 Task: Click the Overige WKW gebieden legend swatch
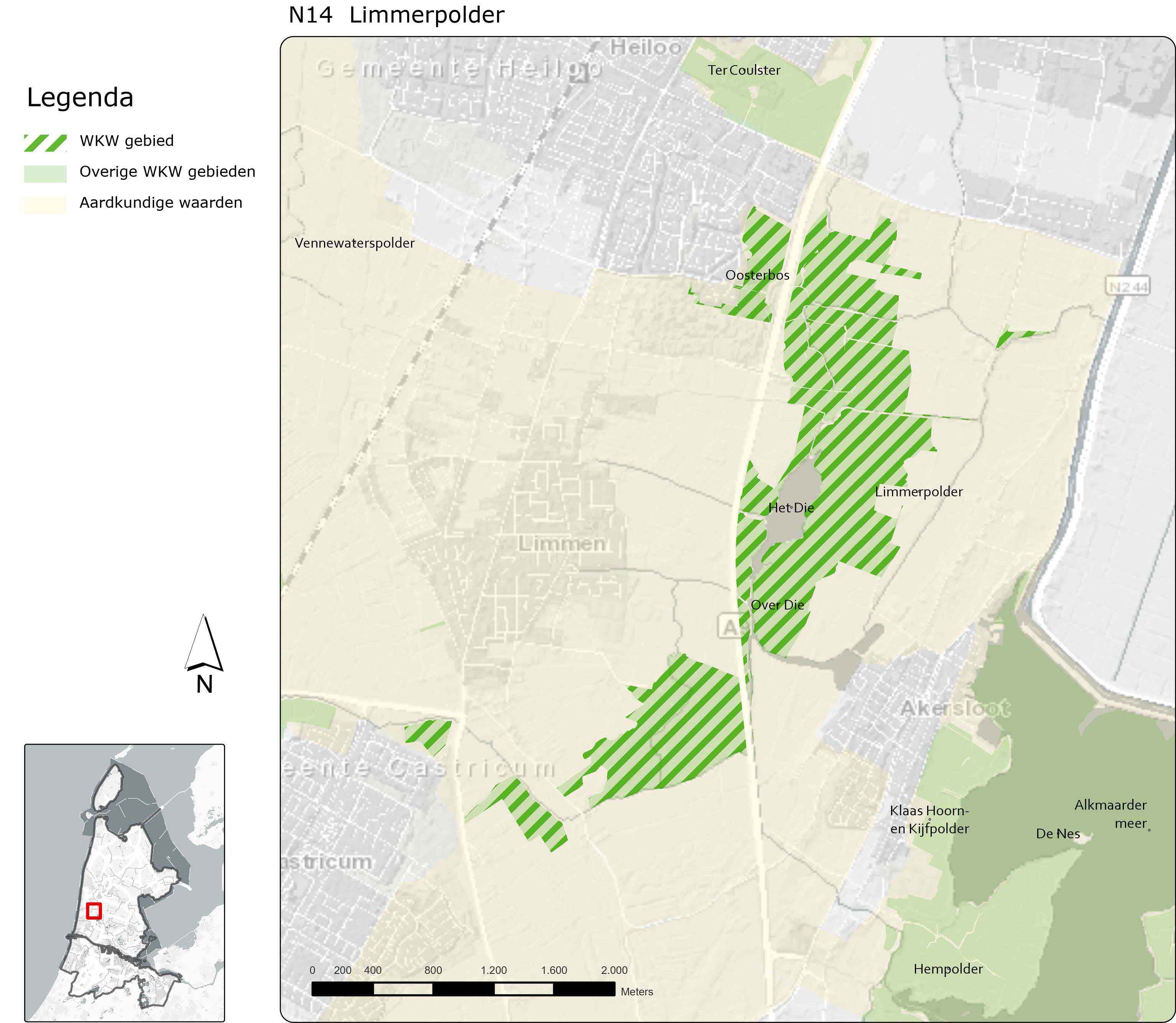(x=45, y=174)
